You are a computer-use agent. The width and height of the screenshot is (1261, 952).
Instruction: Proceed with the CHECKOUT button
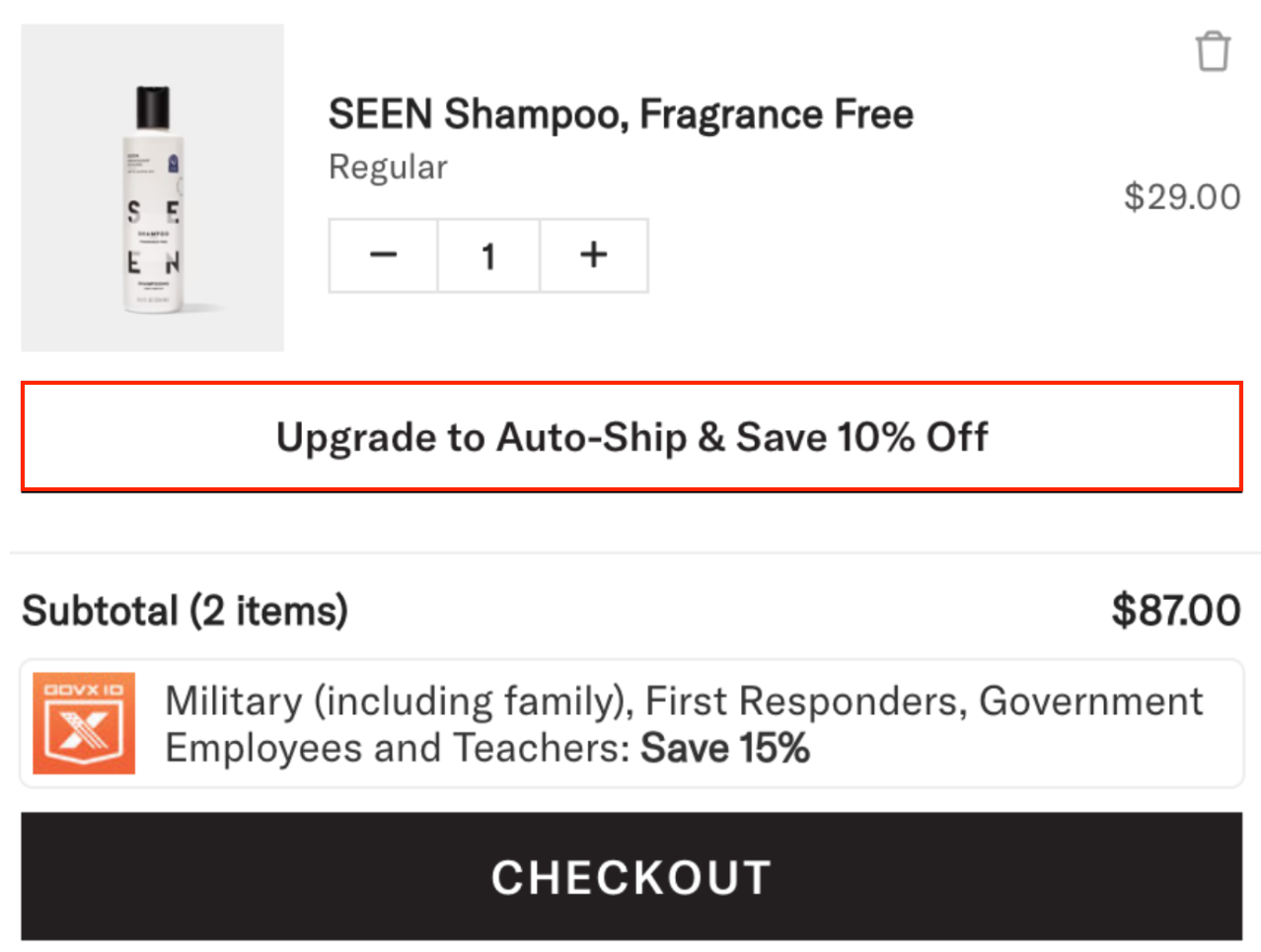tap(631, 877)
